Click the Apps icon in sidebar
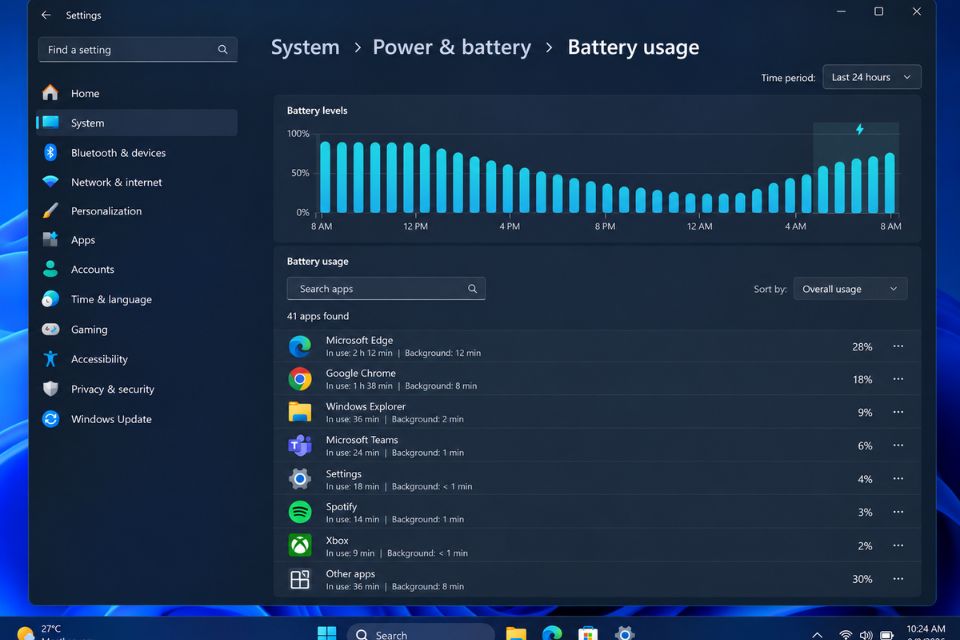Image resolution: width=960 pixels, height=640 pixels. [50, 239]
